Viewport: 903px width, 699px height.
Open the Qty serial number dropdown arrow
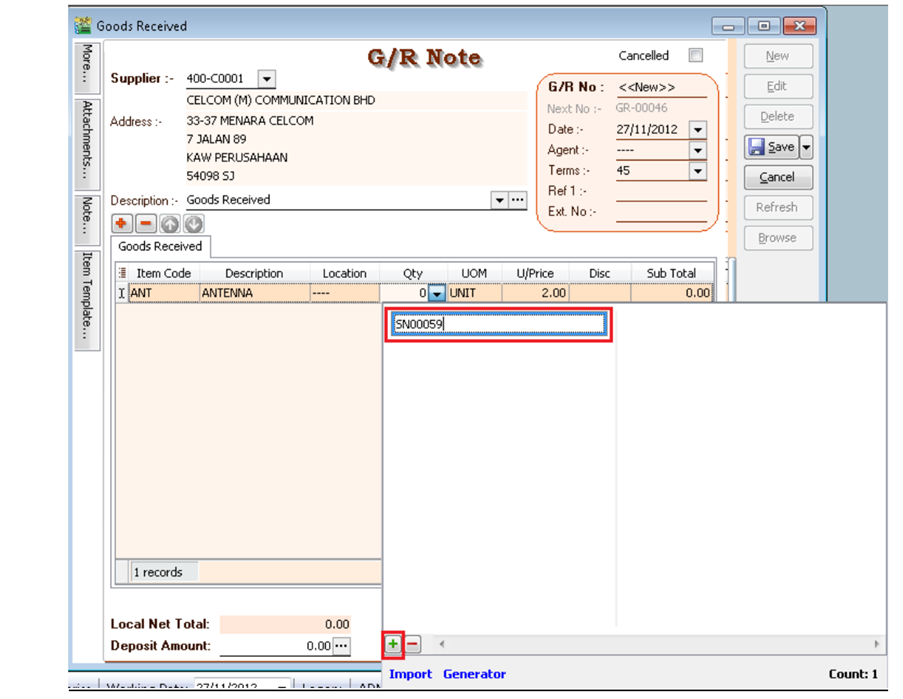coord(437,294)
